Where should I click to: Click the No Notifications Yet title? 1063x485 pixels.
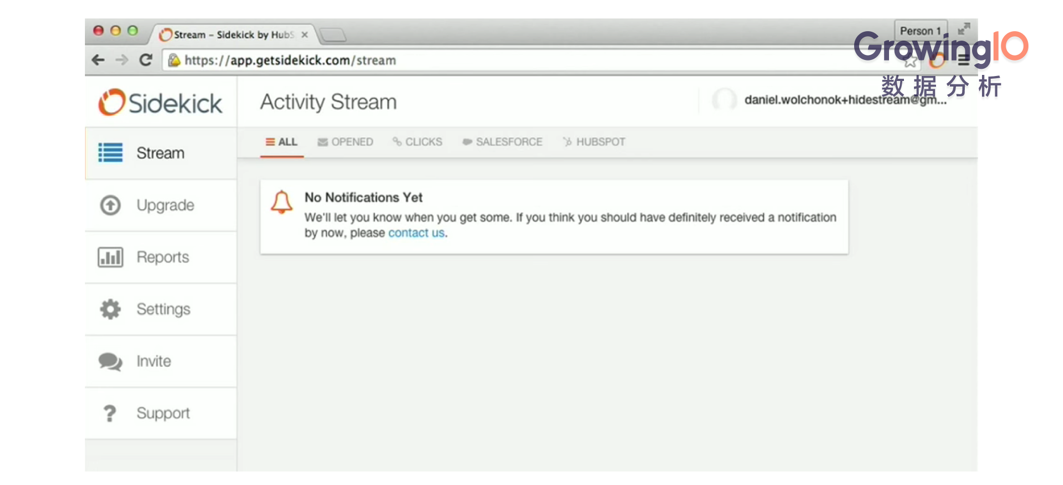(363, 197)
